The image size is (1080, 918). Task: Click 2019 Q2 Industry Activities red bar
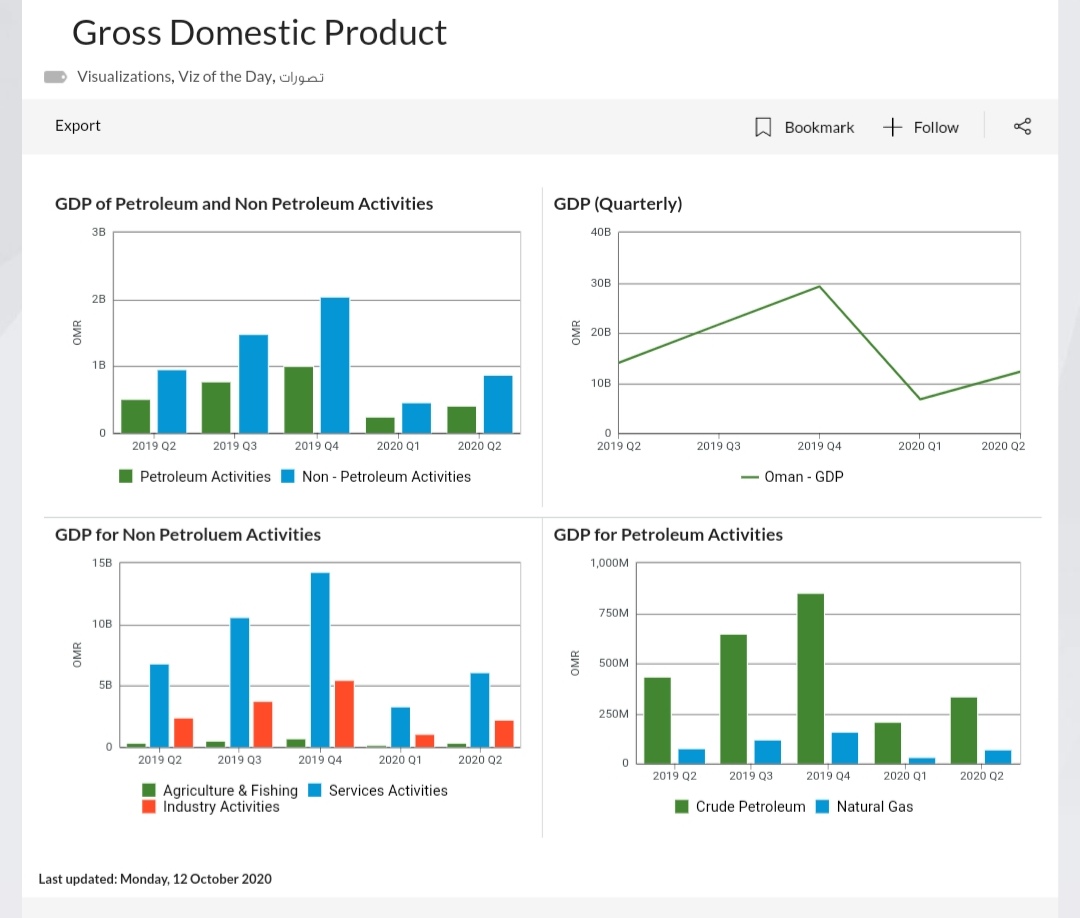pyautogui.click(x=183, y=733)
